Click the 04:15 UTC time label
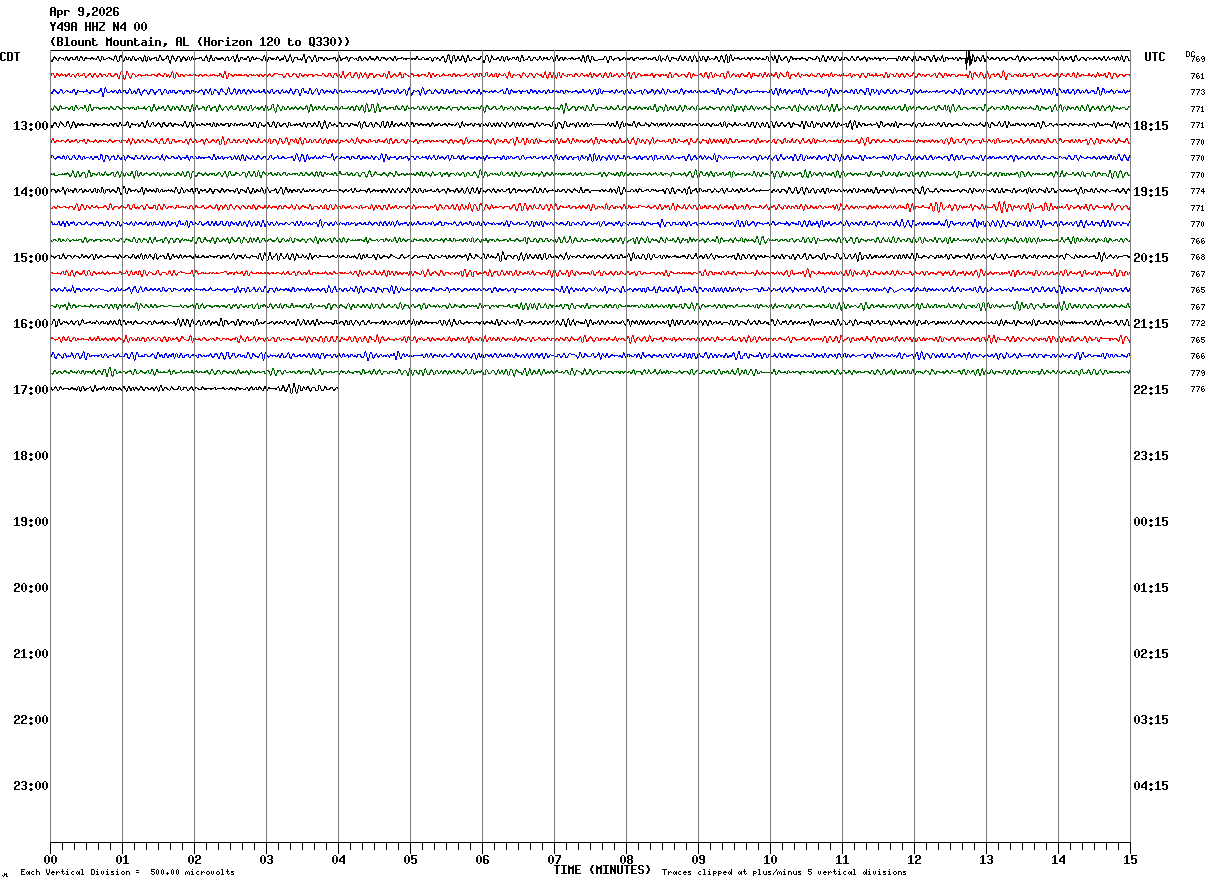The width and height of the screenshot is (1210, 886). 1151,786
